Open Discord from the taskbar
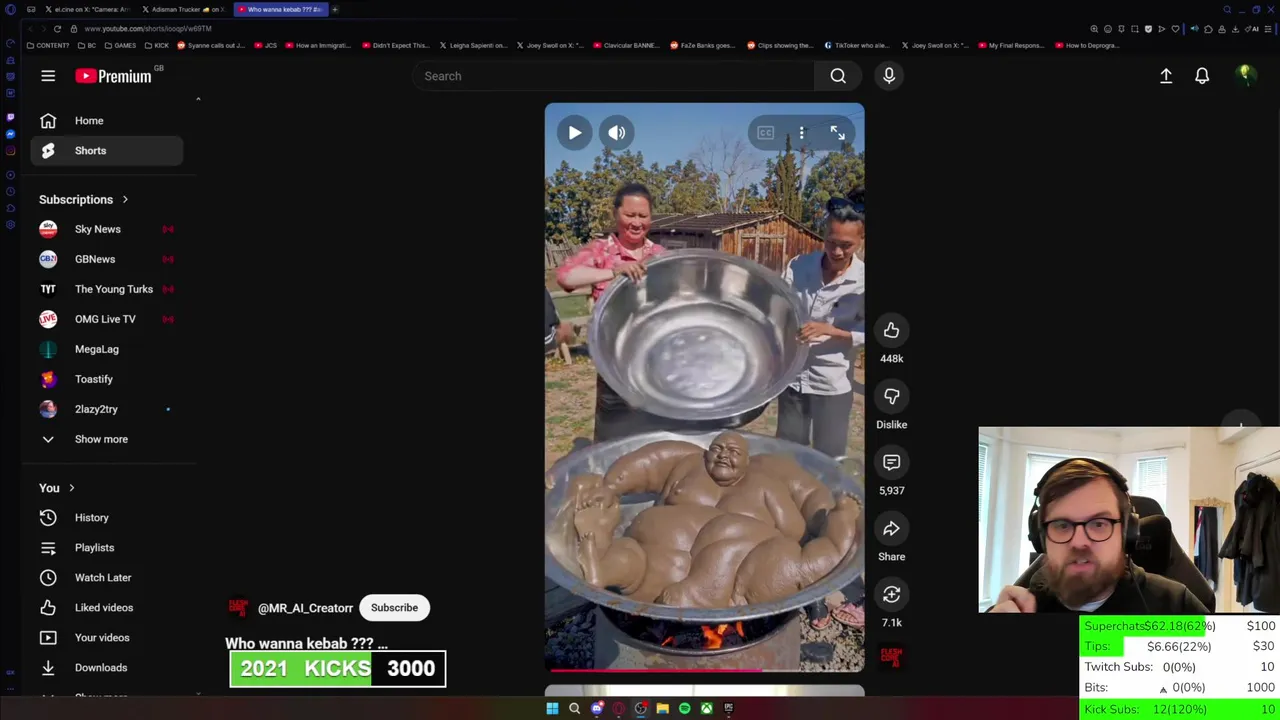This screenshot has height=720, width=1280. pyautogui.click(x=597, y=708)
